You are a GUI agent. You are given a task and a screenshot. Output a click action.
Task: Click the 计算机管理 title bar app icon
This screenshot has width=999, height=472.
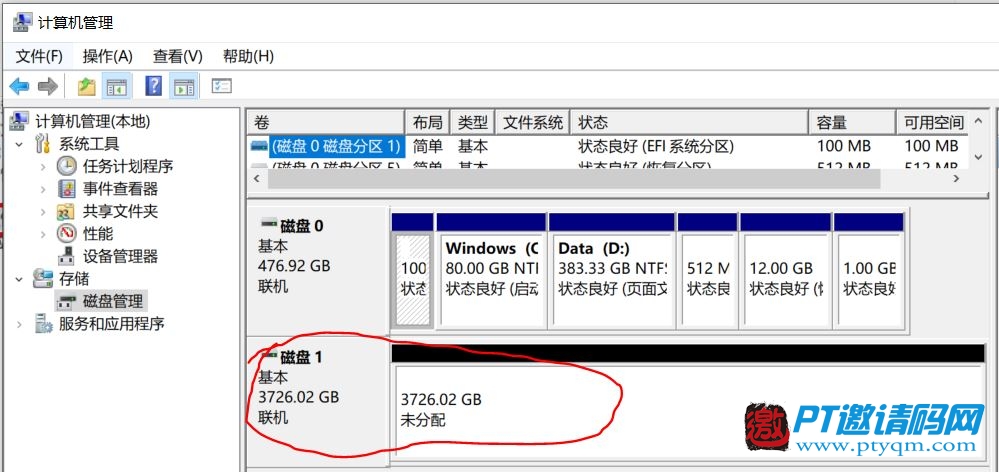[x=23, y=22]
